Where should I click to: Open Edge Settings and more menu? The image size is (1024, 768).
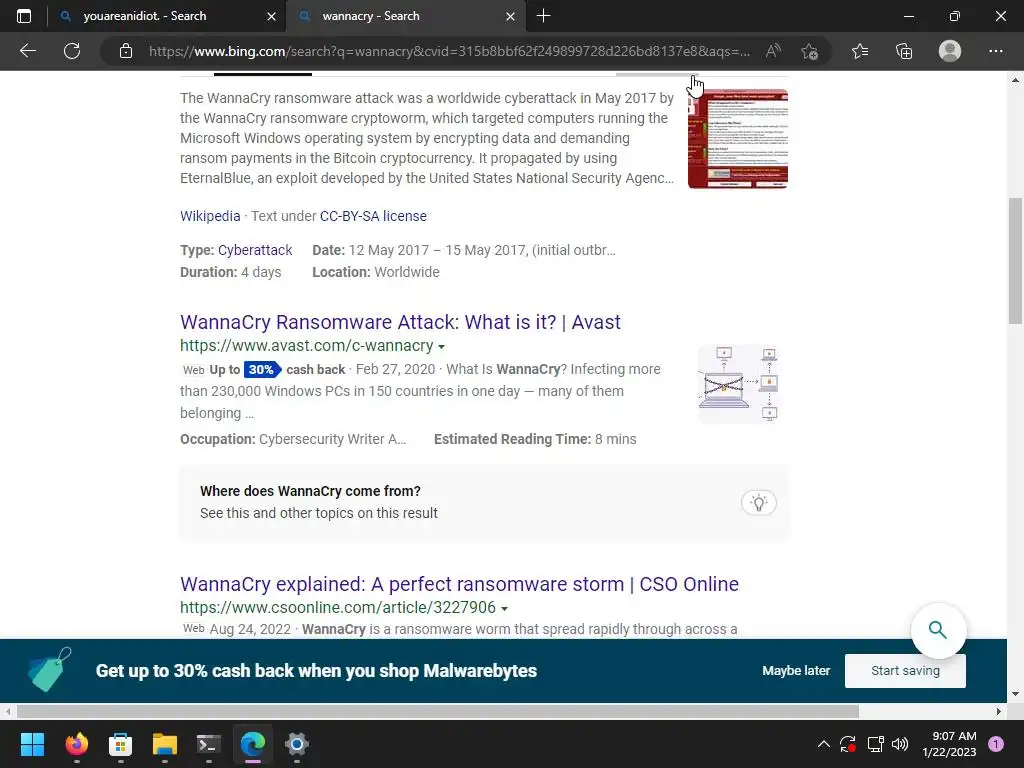(x=995, y=51)
